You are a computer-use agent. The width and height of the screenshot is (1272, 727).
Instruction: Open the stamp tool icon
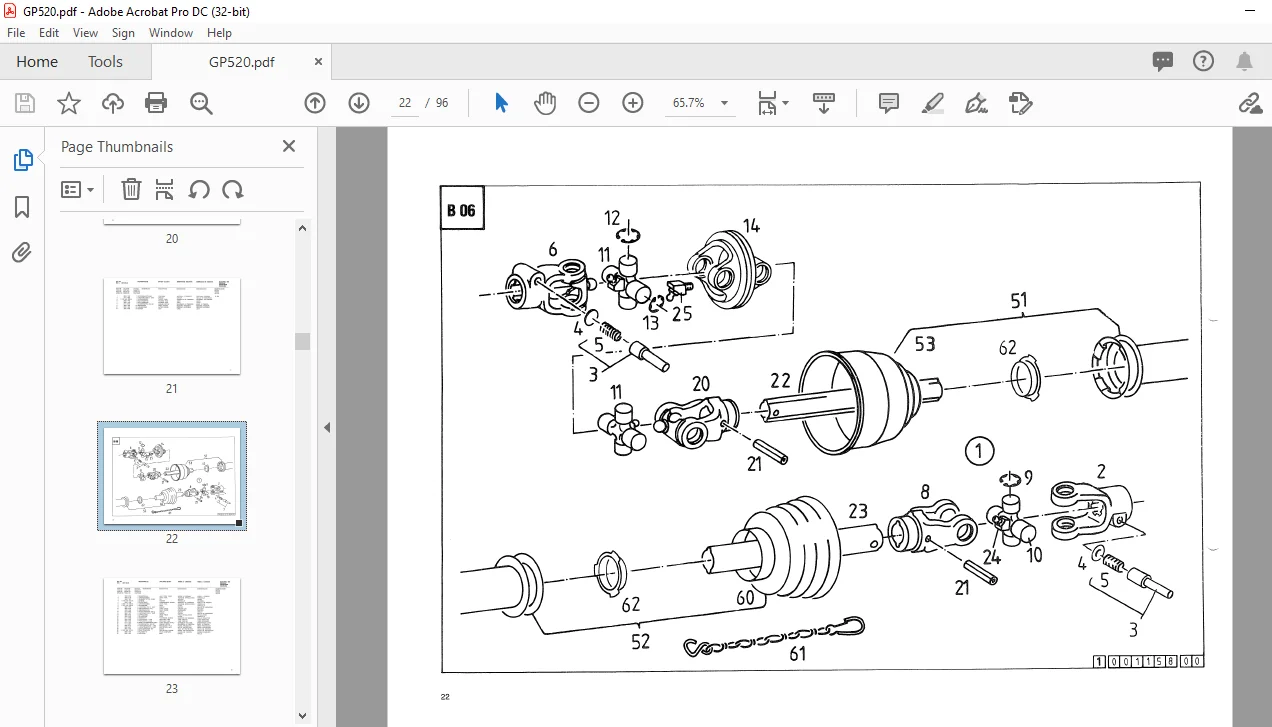pyautogui.click(x=1021, y=103)
